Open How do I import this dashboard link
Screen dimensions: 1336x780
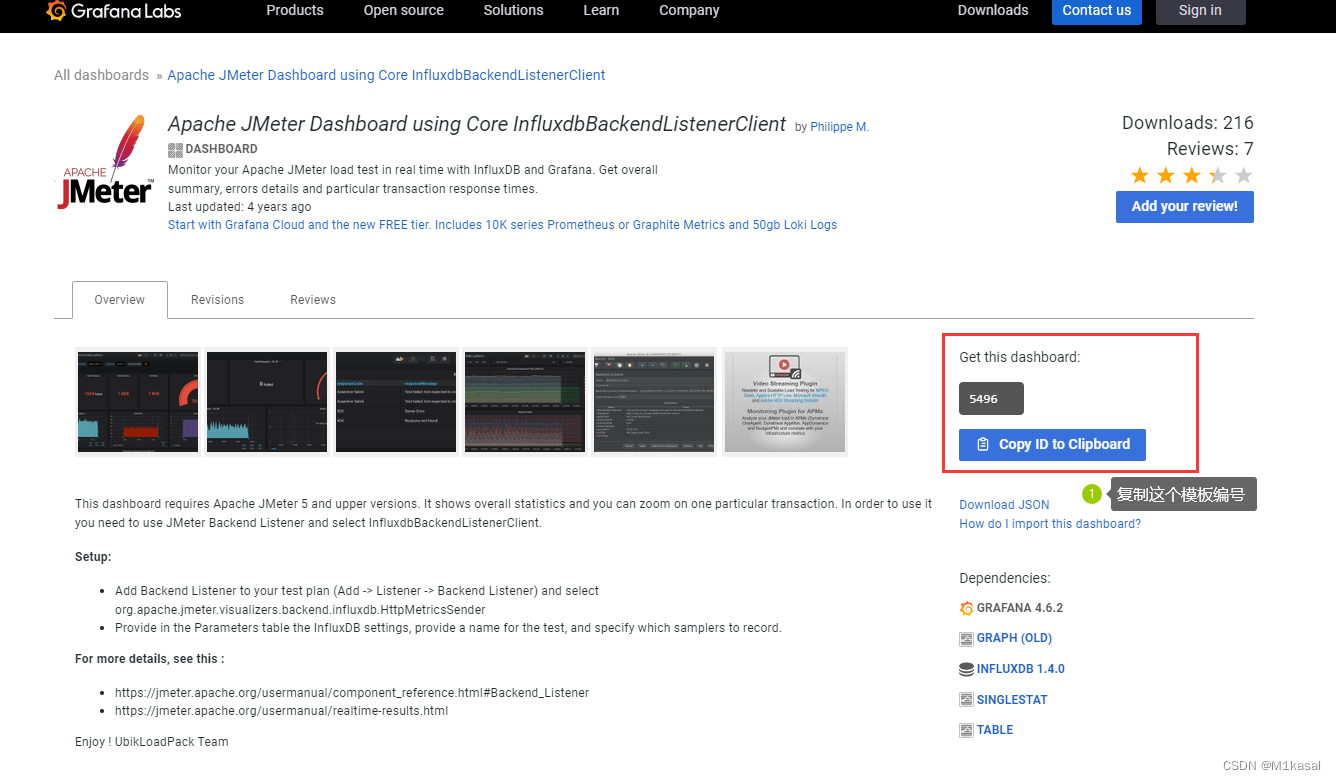coord(1050,524)
